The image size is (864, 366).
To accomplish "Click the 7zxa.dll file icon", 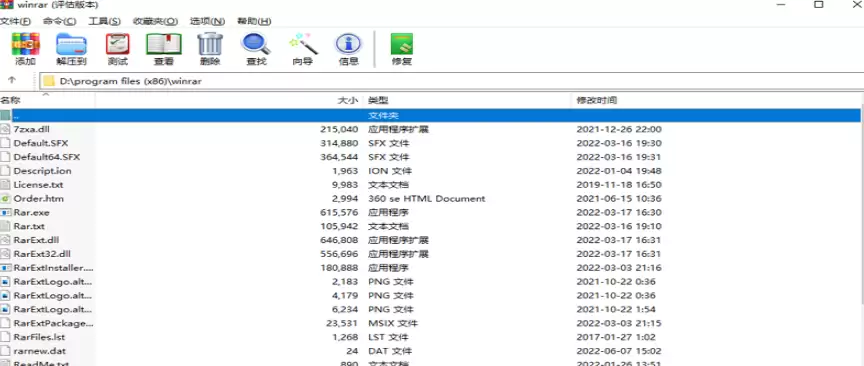I will point(6,129).
